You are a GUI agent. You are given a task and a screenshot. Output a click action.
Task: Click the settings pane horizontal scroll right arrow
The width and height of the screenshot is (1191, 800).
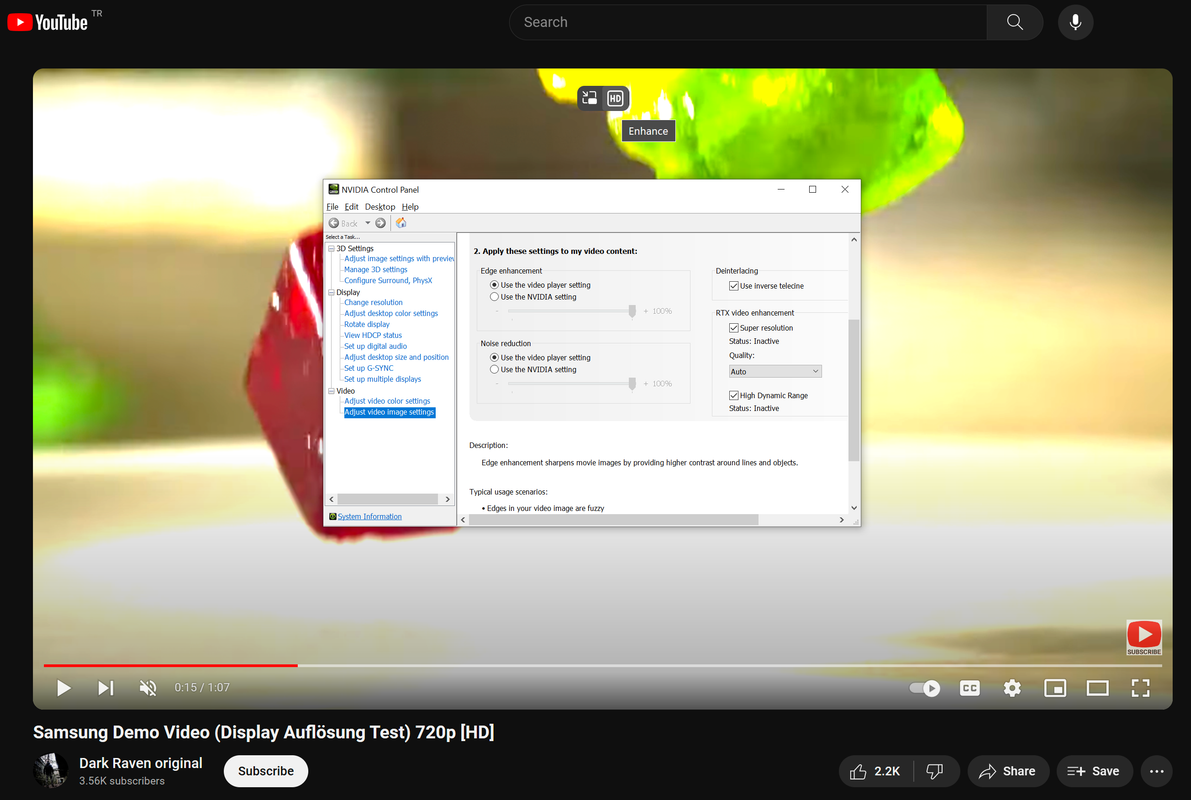pyautogui.click(x=842, y=520)
